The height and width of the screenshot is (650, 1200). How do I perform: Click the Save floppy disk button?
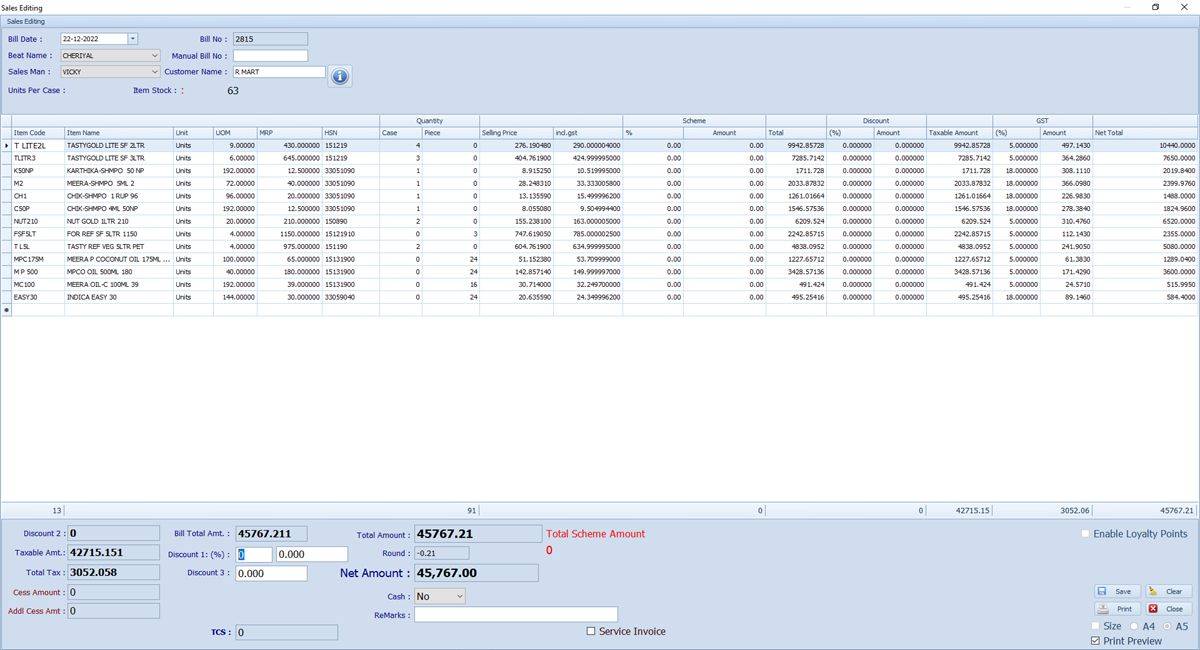1115,591
